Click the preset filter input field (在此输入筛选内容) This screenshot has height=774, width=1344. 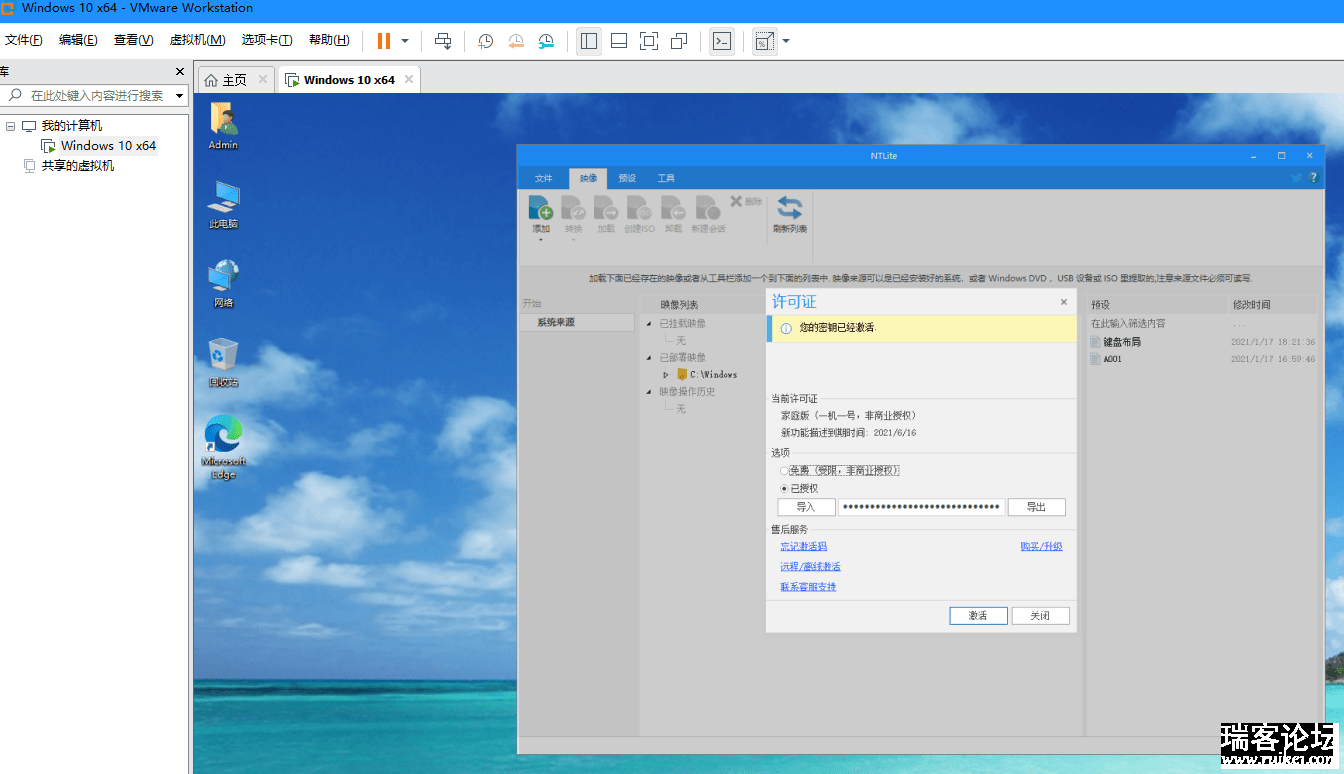(1156, 324)
